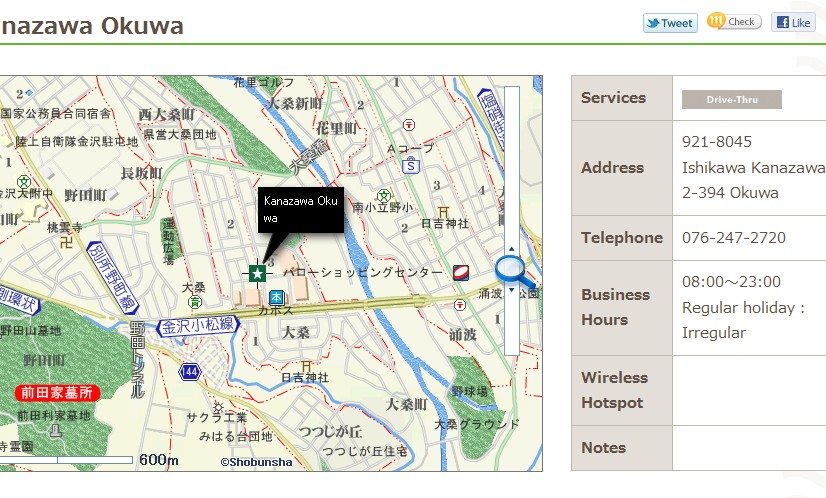Click the Services row label

tap(613, 97)
